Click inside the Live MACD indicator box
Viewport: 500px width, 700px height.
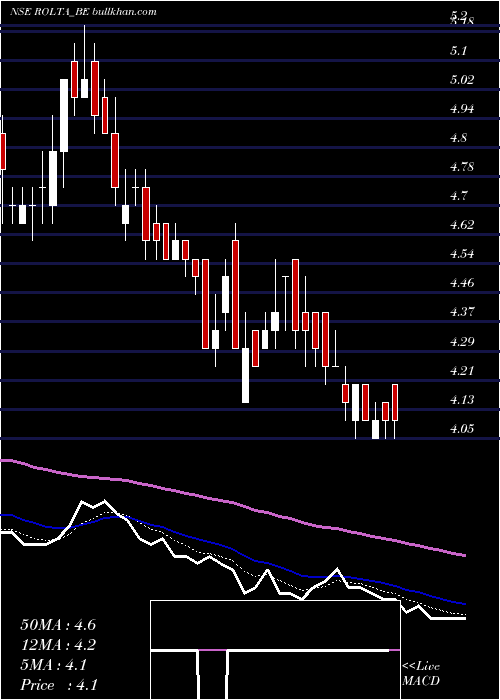coord(275,650)
